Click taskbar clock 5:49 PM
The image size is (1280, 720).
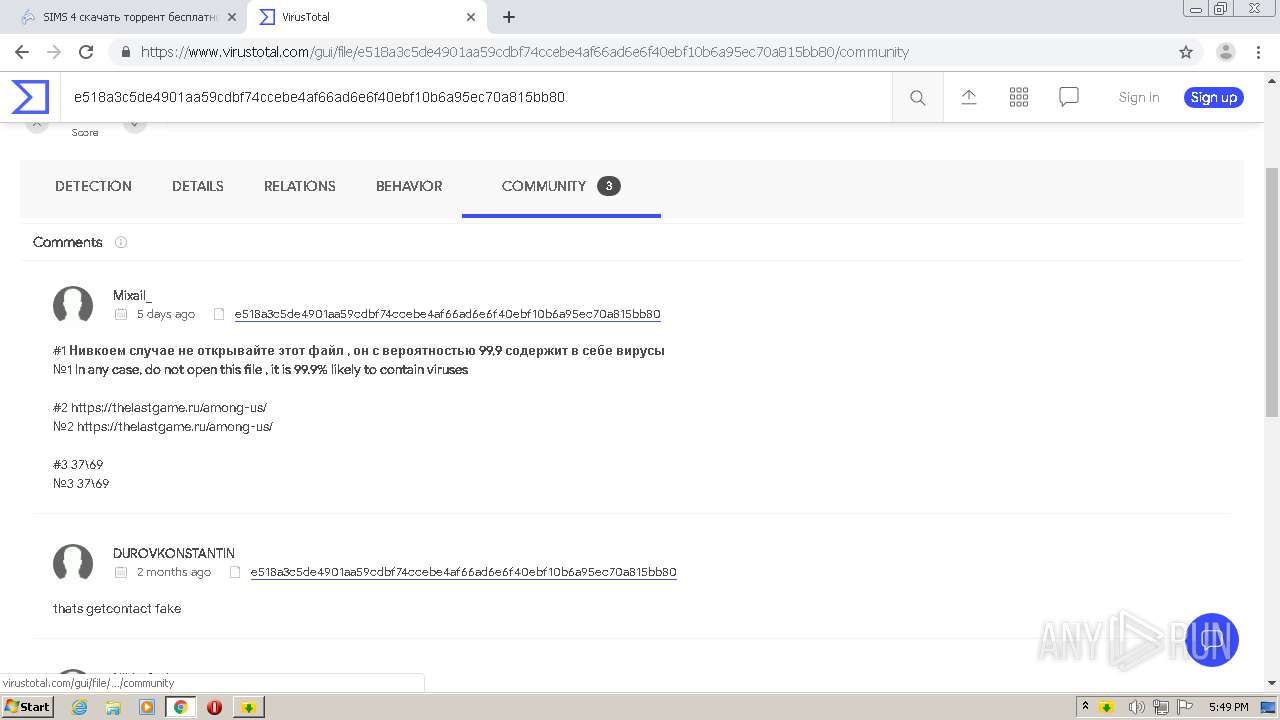1228,707
